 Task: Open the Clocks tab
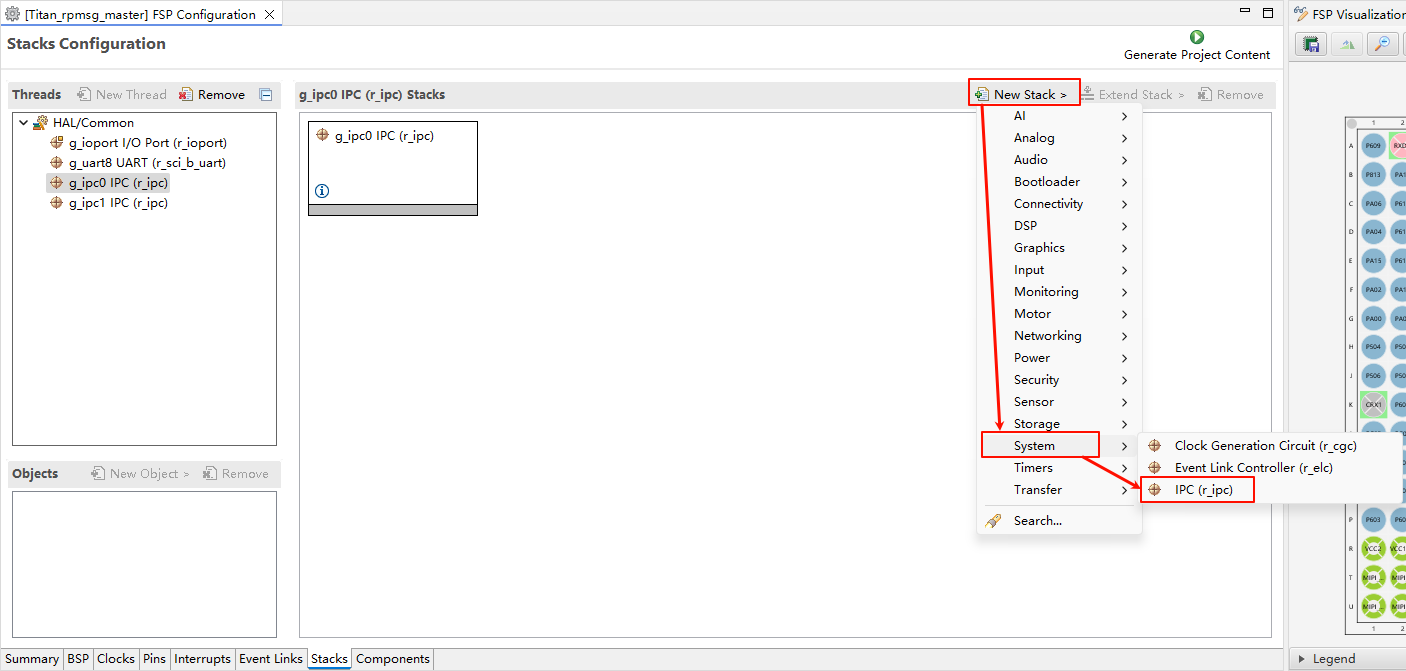115,659
